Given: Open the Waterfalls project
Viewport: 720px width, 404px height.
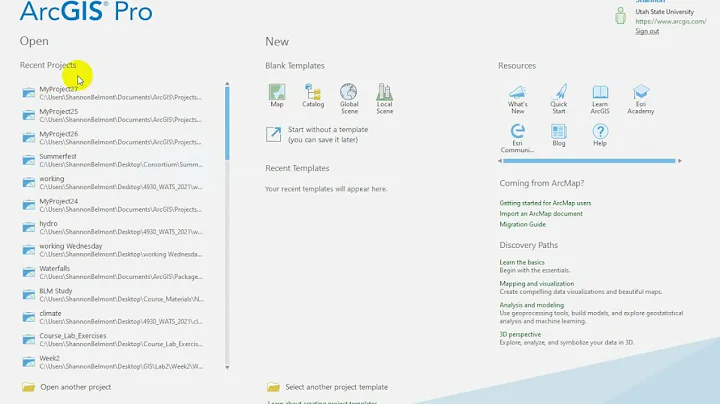Looking at the screenshot, I should pos(112,273).
